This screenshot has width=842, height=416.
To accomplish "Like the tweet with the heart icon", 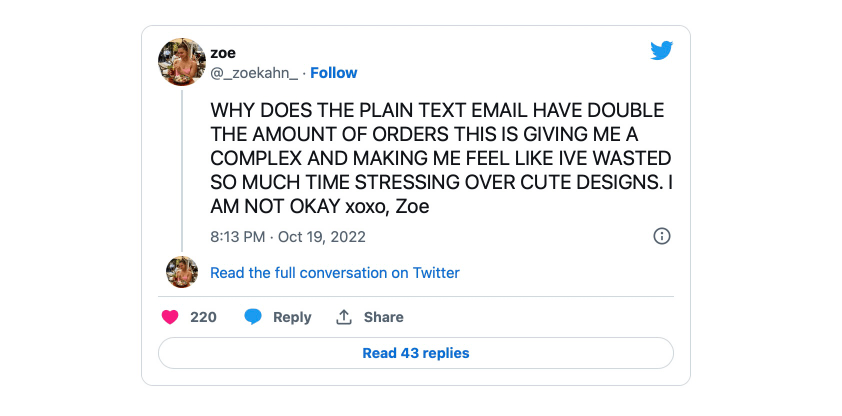I will (170, 317).
